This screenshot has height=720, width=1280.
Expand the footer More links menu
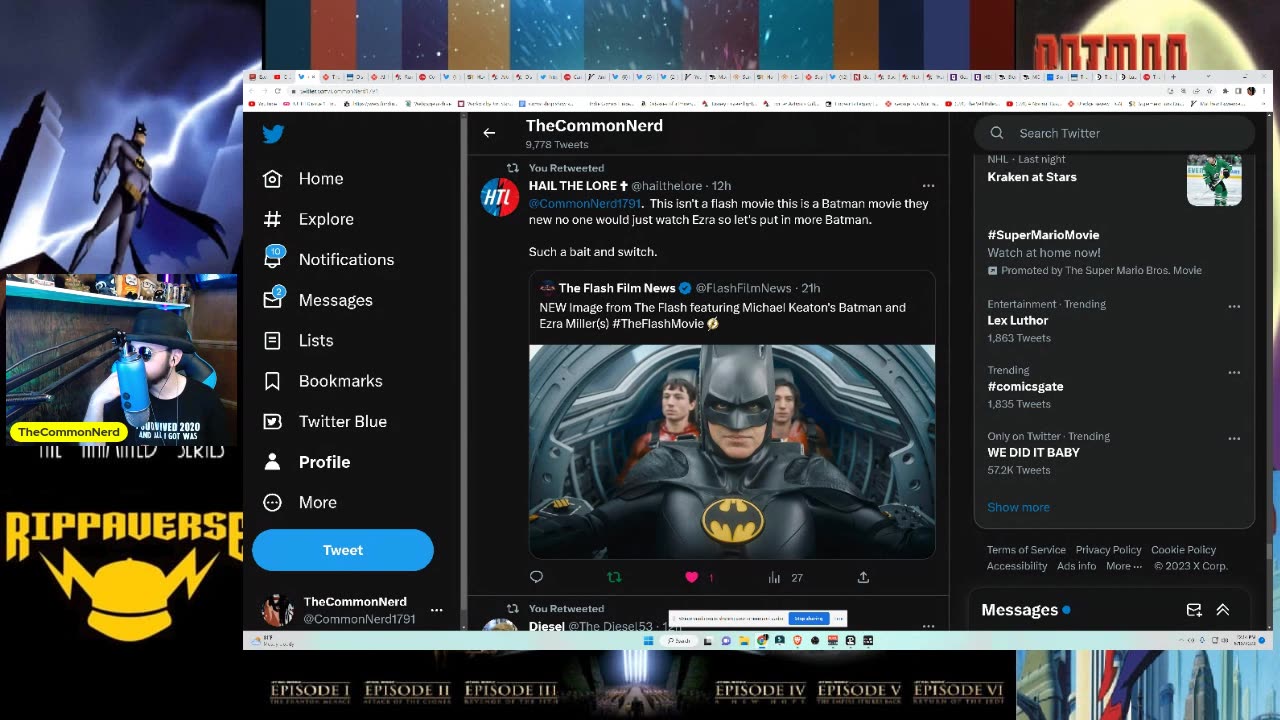point(1124,566)
